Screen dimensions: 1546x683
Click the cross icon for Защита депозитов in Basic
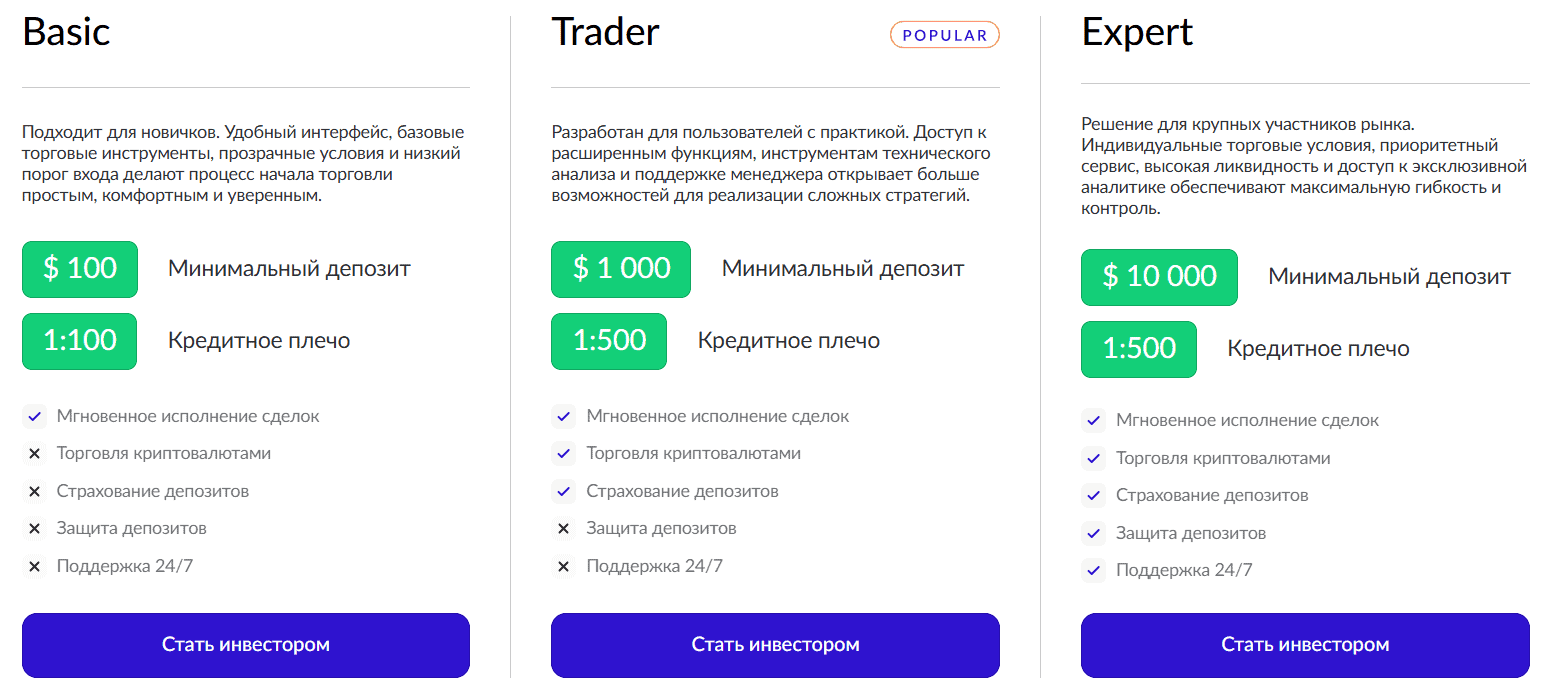36,528
